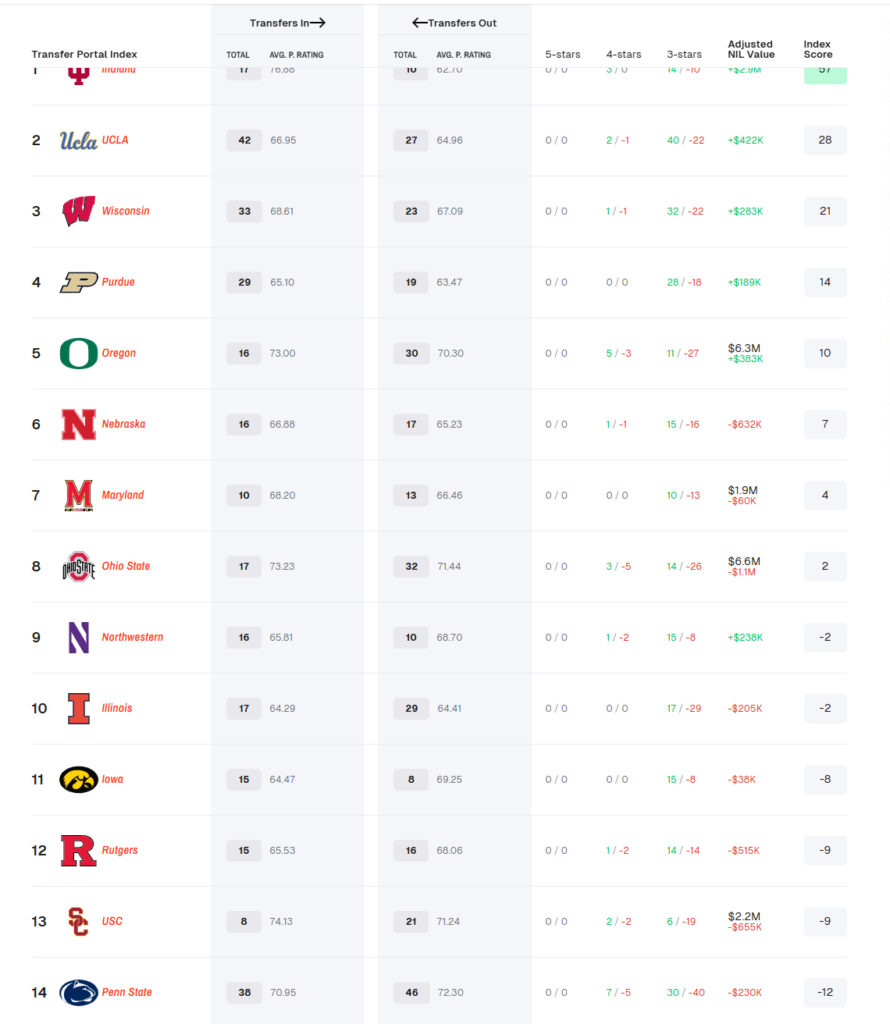Click the 4-stars column header
This screenshot has width=890, height=1024.
[x=623, y=55]
